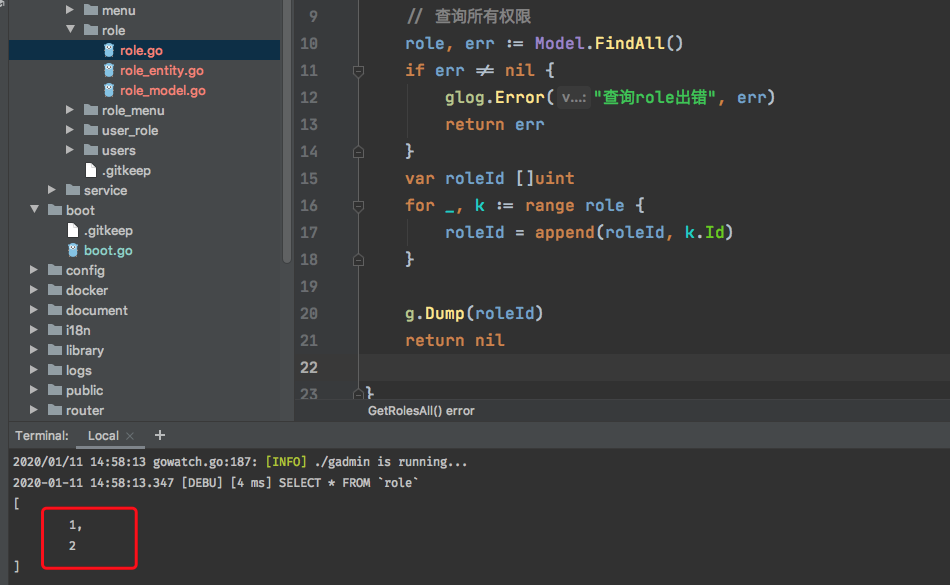Click the public folder icon
Viewport: 950px width, 585px height.
click(x=55, y=389)
